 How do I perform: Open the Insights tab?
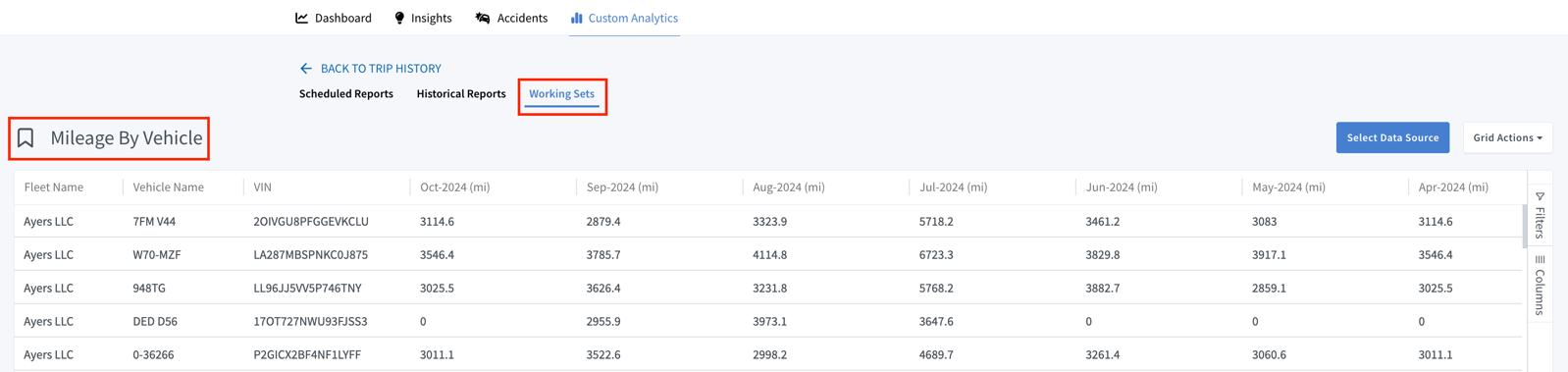(423, 18)
